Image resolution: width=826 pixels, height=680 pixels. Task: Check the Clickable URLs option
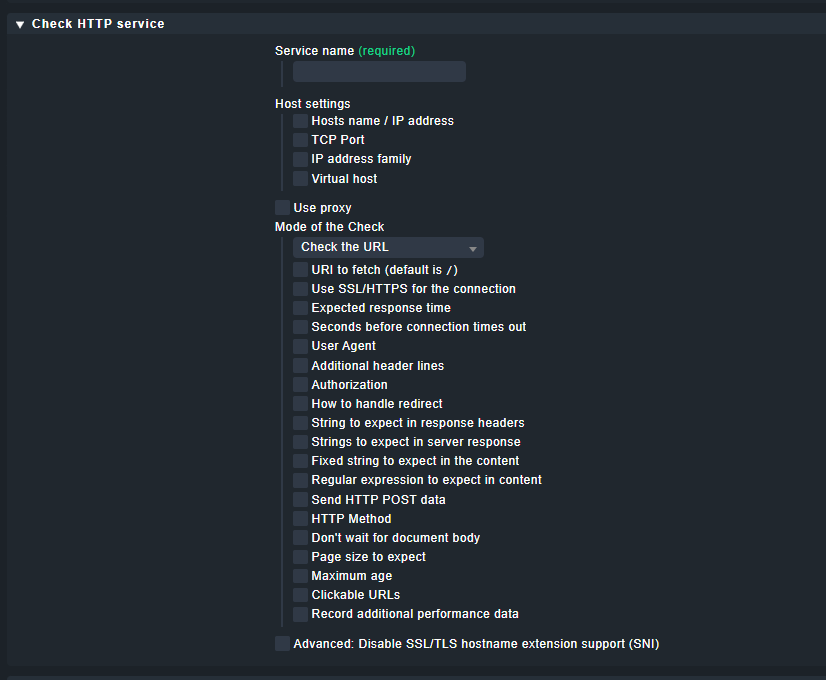point(300,595)
